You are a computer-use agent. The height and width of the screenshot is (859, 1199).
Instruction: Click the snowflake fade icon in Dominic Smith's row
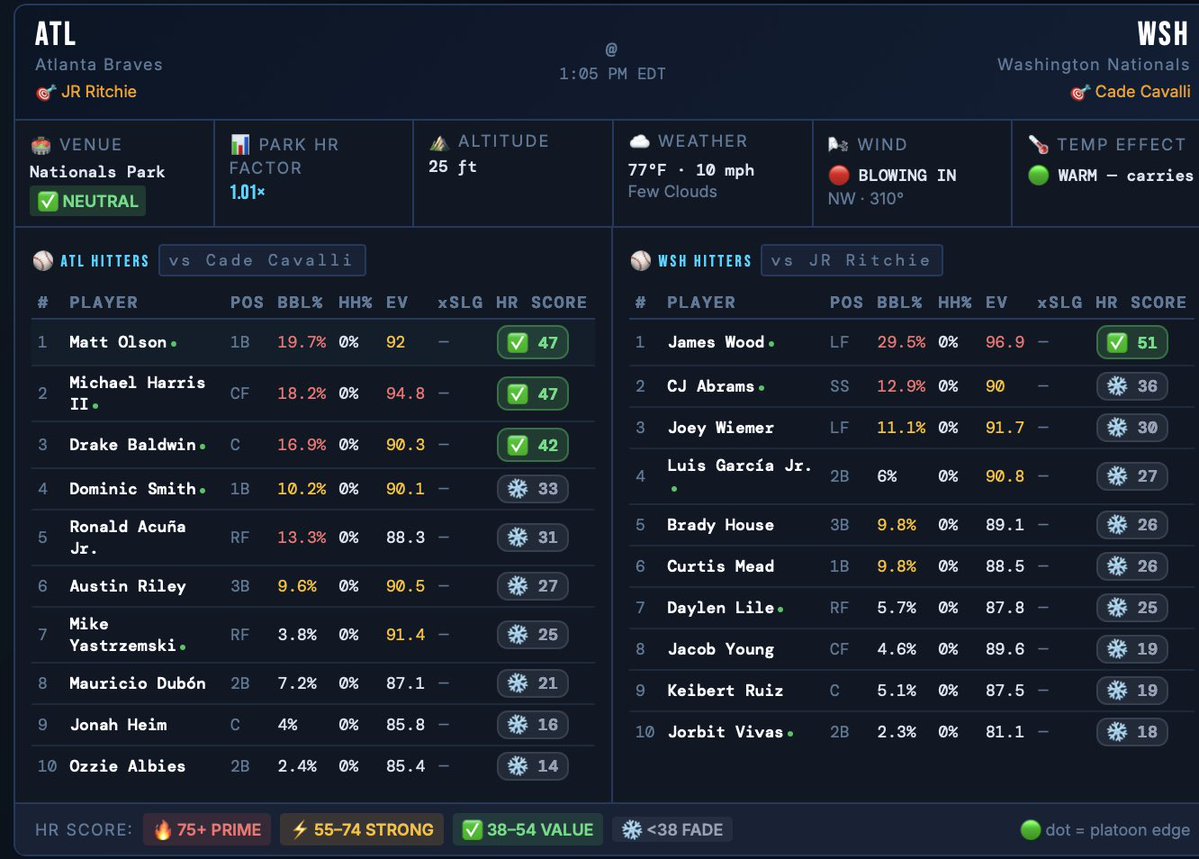click(x=518, y=489)
